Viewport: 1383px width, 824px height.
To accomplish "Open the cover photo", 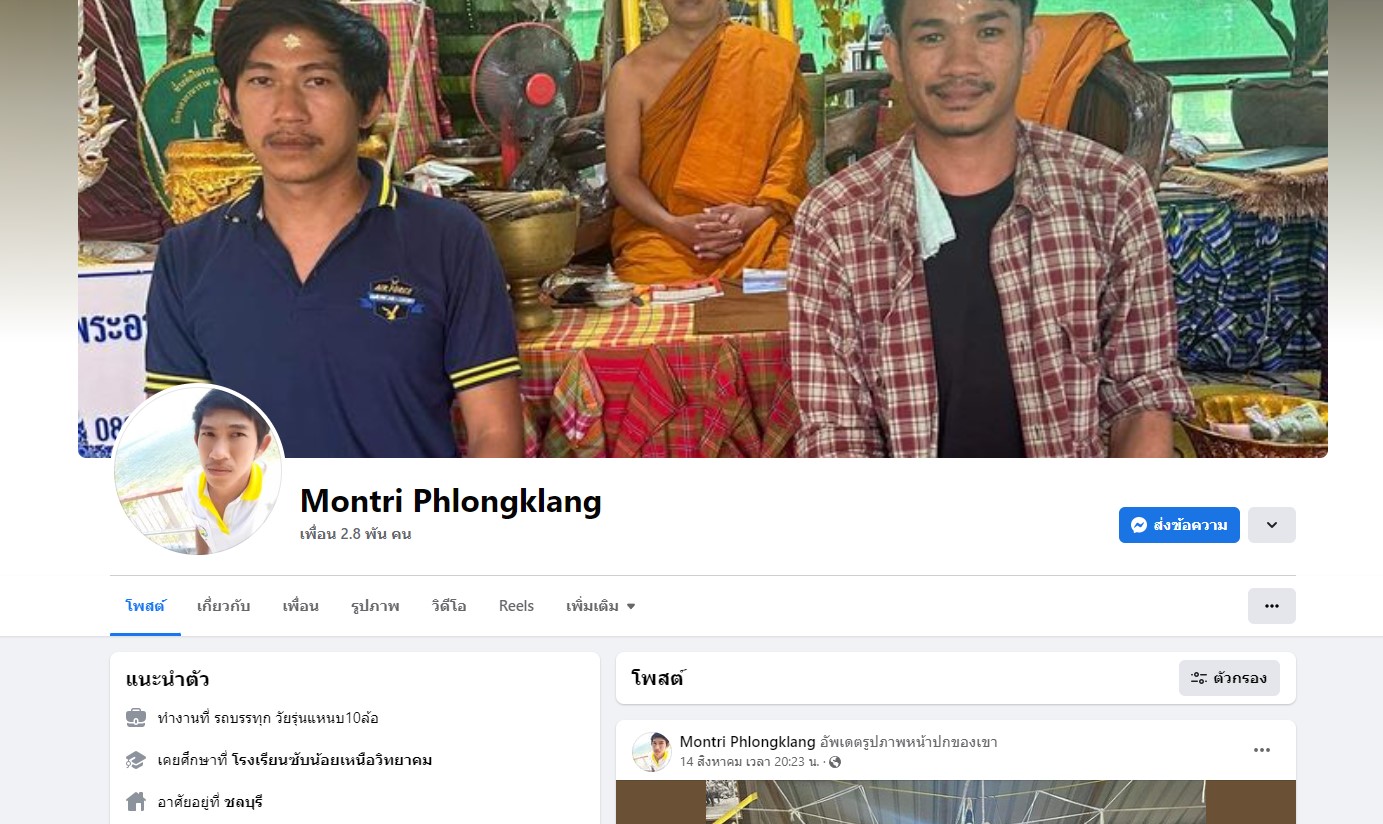I will click(703, 228).
